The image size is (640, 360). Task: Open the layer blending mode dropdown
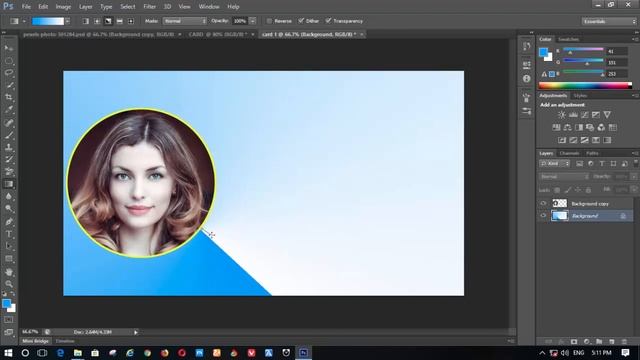(x=564, y=177)
